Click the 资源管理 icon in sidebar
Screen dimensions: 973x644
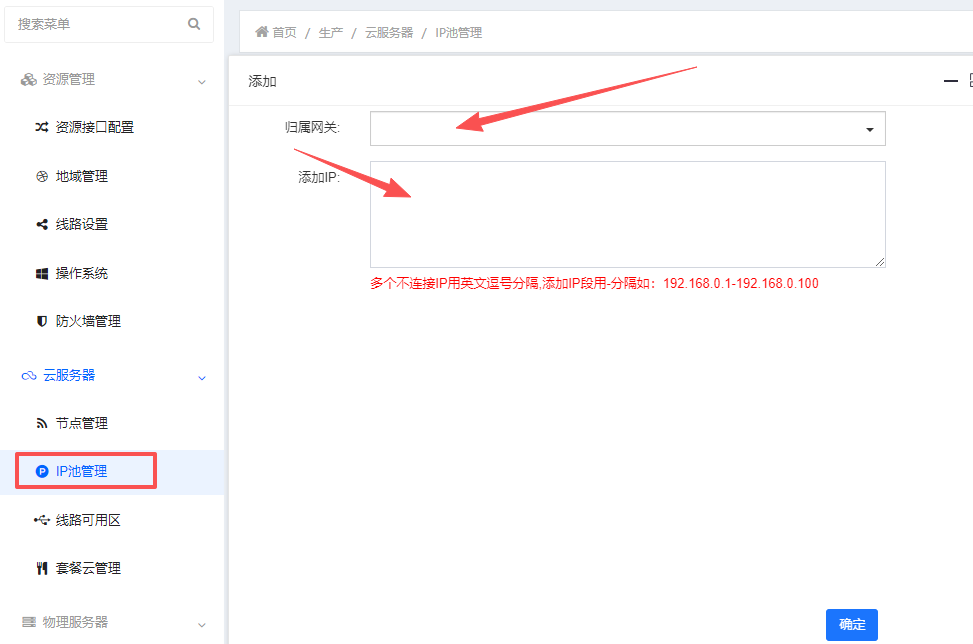(x=27, y=79)
